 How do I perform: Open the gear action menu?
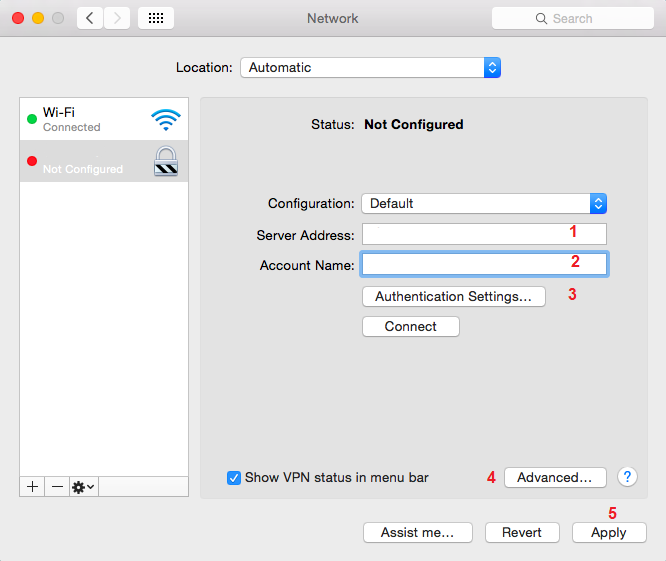pyautogui.click(x=83, y=486)
